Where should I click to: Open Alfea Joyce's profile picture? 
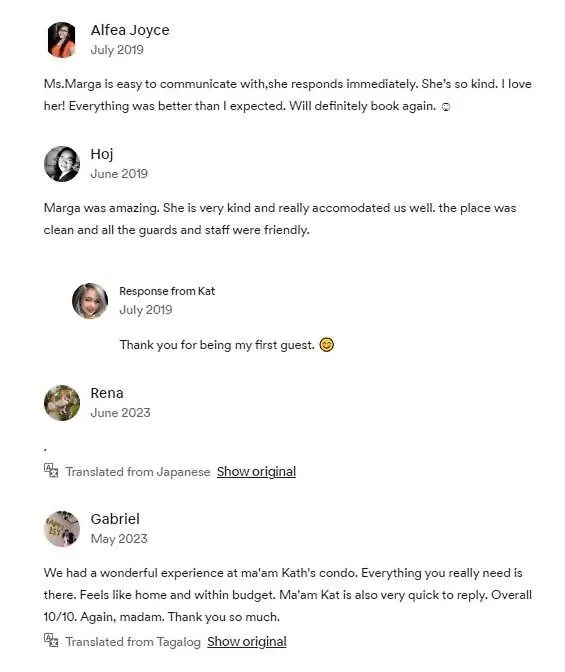(x=62, y=40)
